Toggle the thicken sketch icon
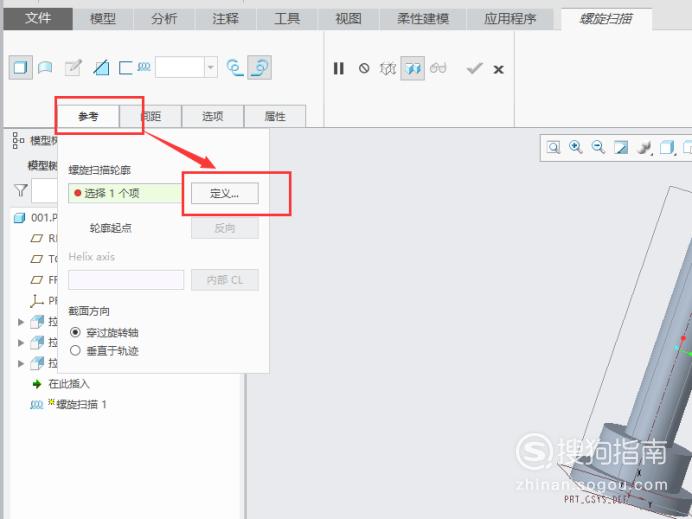The height and width of the screenshot is (519, 692). pyautogui.click(x=125, y=68)
